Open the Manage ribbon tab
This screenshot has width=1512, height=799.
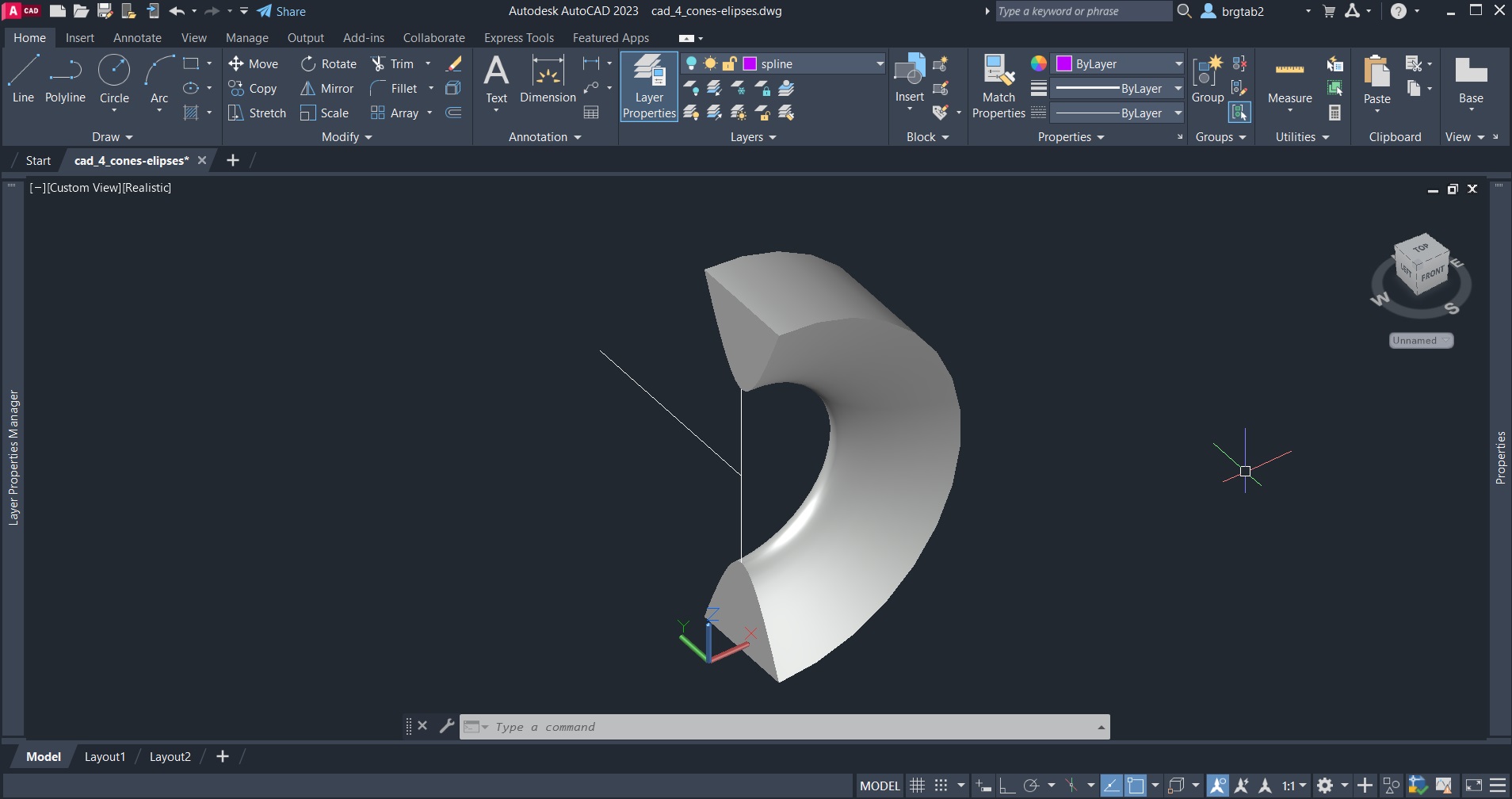point(247,37)
